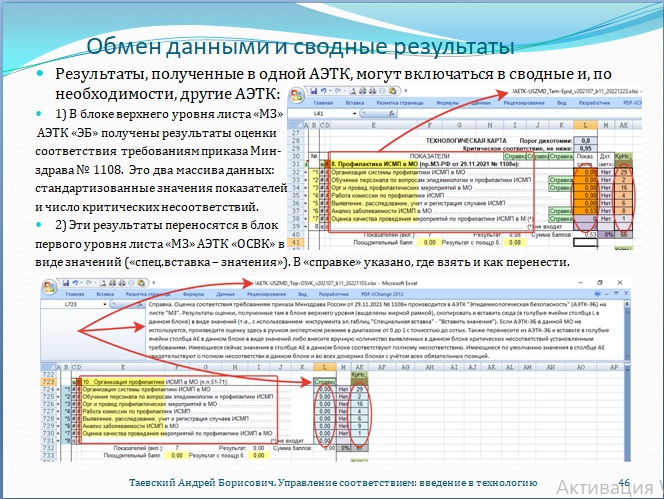Open the Вставка tab in the upper Excel
Screen dimensions: 664x499
point(354,103)
